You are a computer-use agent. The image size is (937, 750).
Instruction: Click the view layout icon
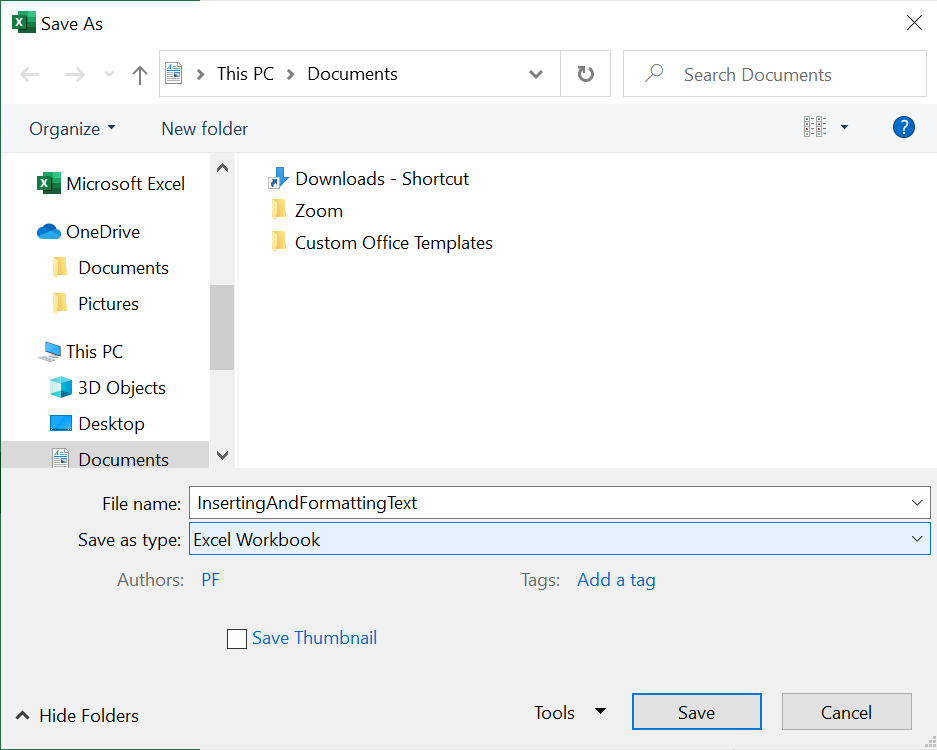click(x=814, y=127)
